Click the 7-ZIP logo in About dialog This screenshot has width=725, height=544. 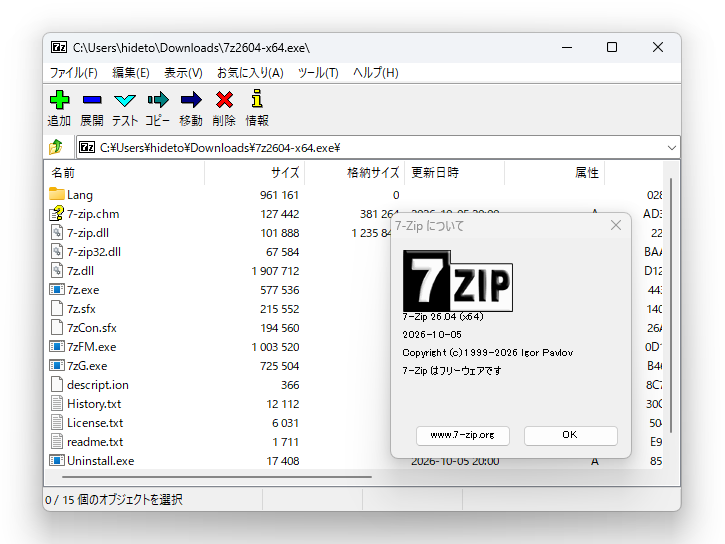pos(458,281)
